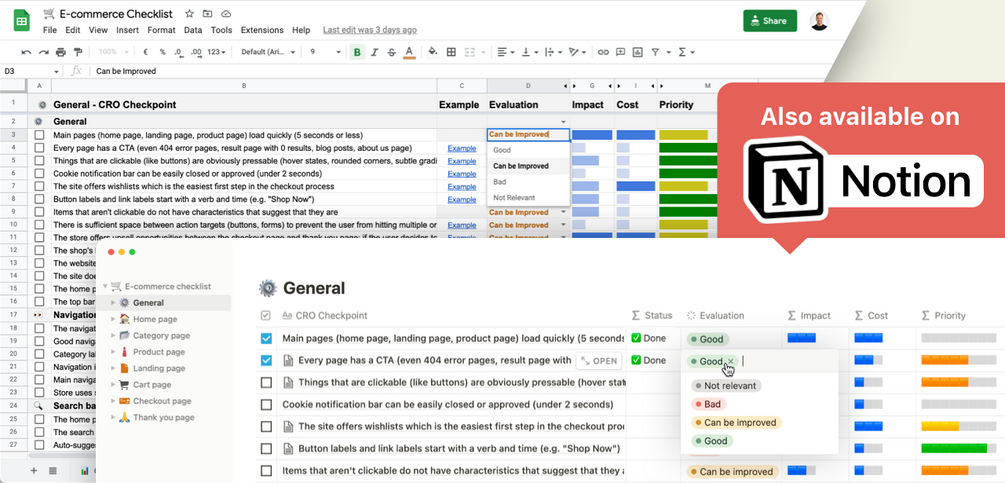Open the Extensions menu
Screen dimensions: 1005x483
click(262, 30)
